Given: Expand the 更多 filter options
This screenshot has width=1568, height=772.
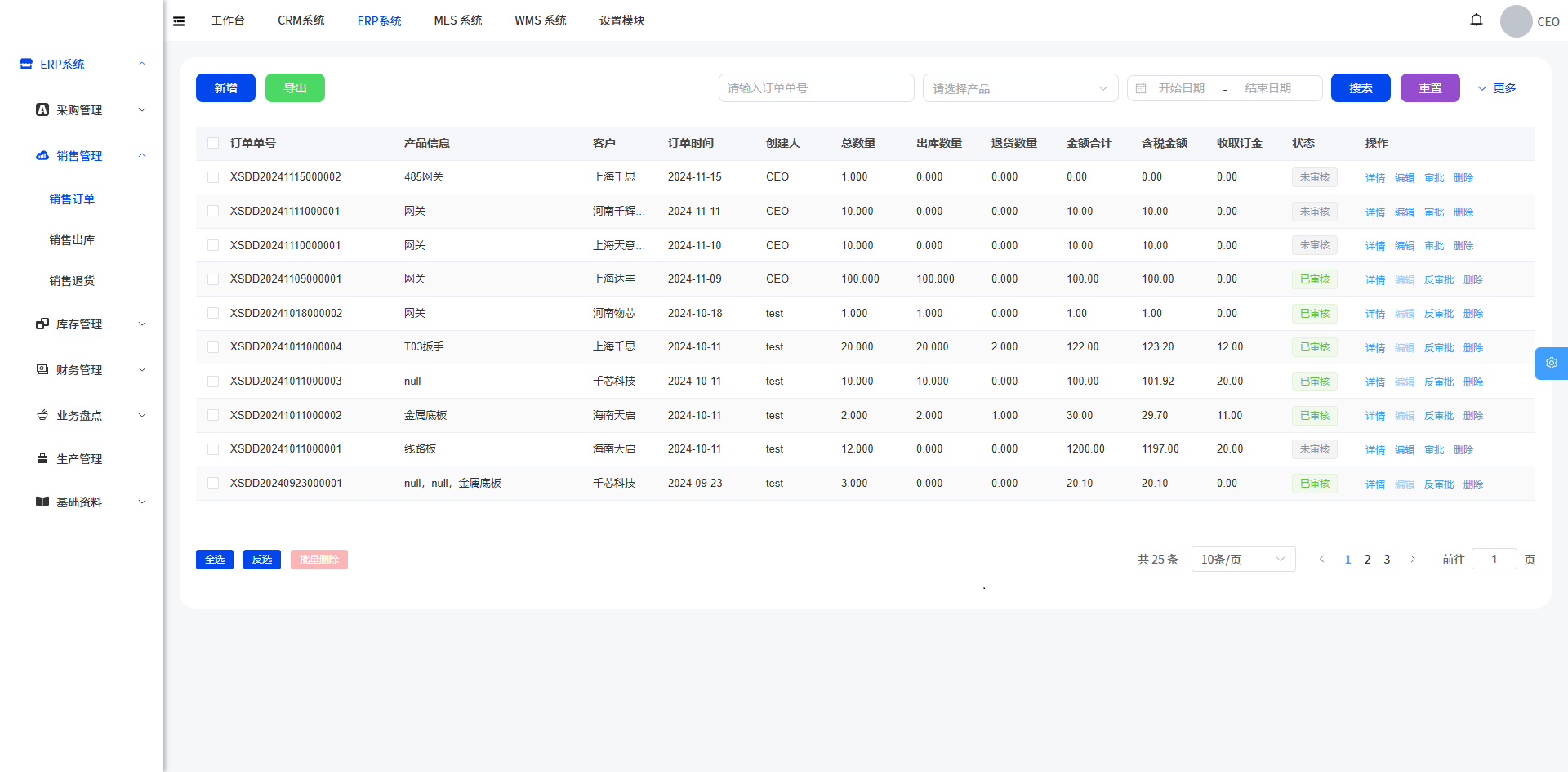Looking at the screenshot, I should tap(1496, 88).
